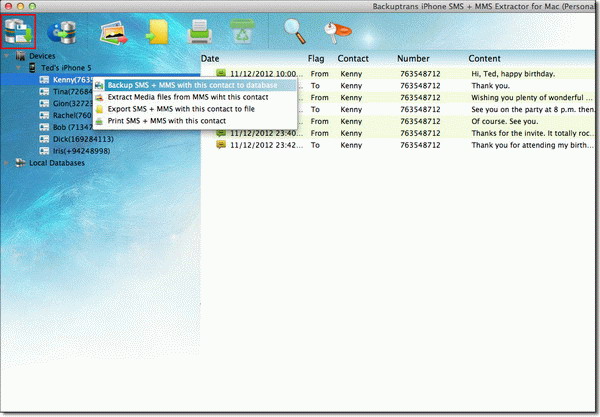Image resolution: width=600 pixels, height=417 pixels.
Task: Click the message bubble icon on the 10:00 row
Action: (221, 73)
